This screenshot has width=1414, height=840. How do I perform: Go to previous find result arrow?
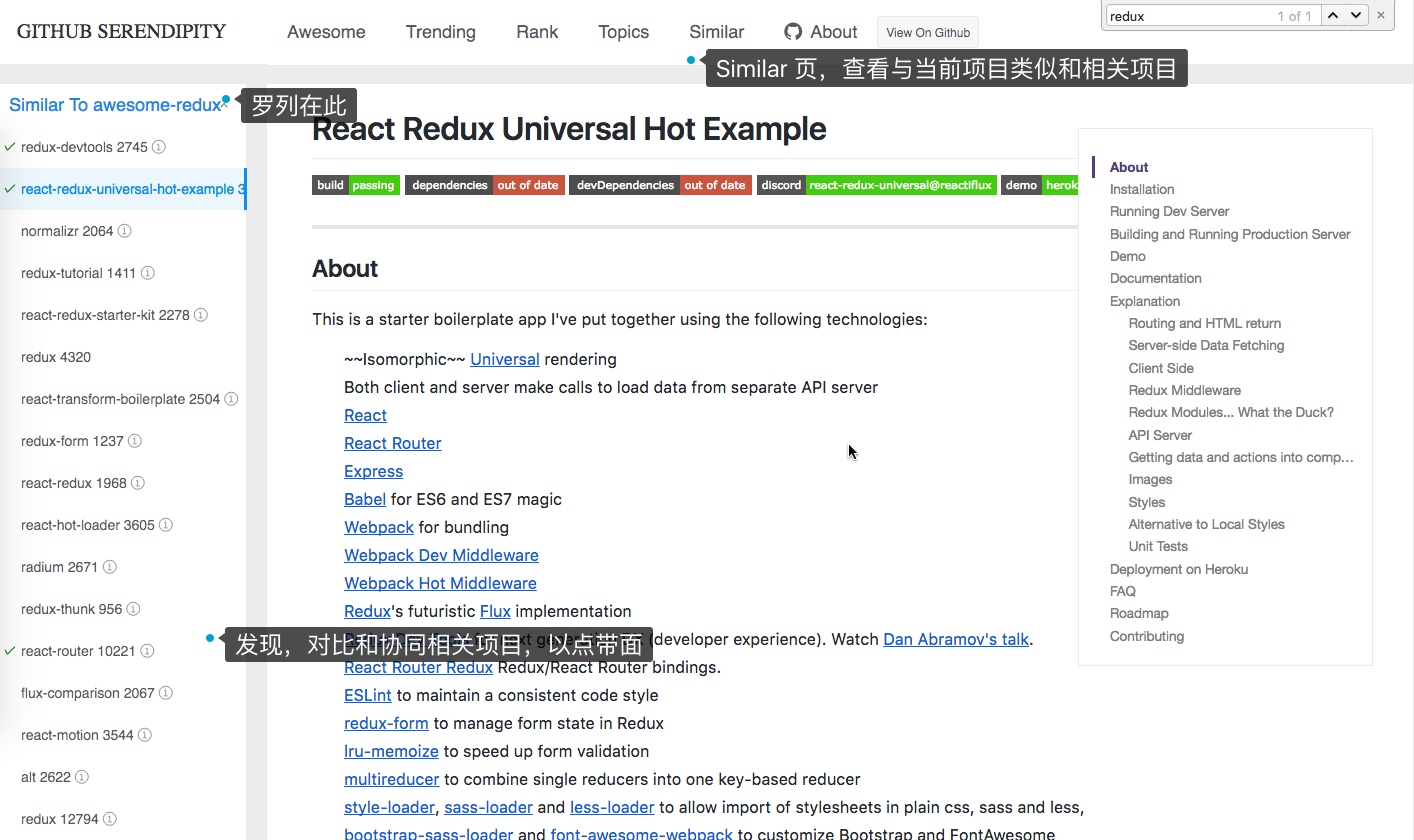(1333, 15)
